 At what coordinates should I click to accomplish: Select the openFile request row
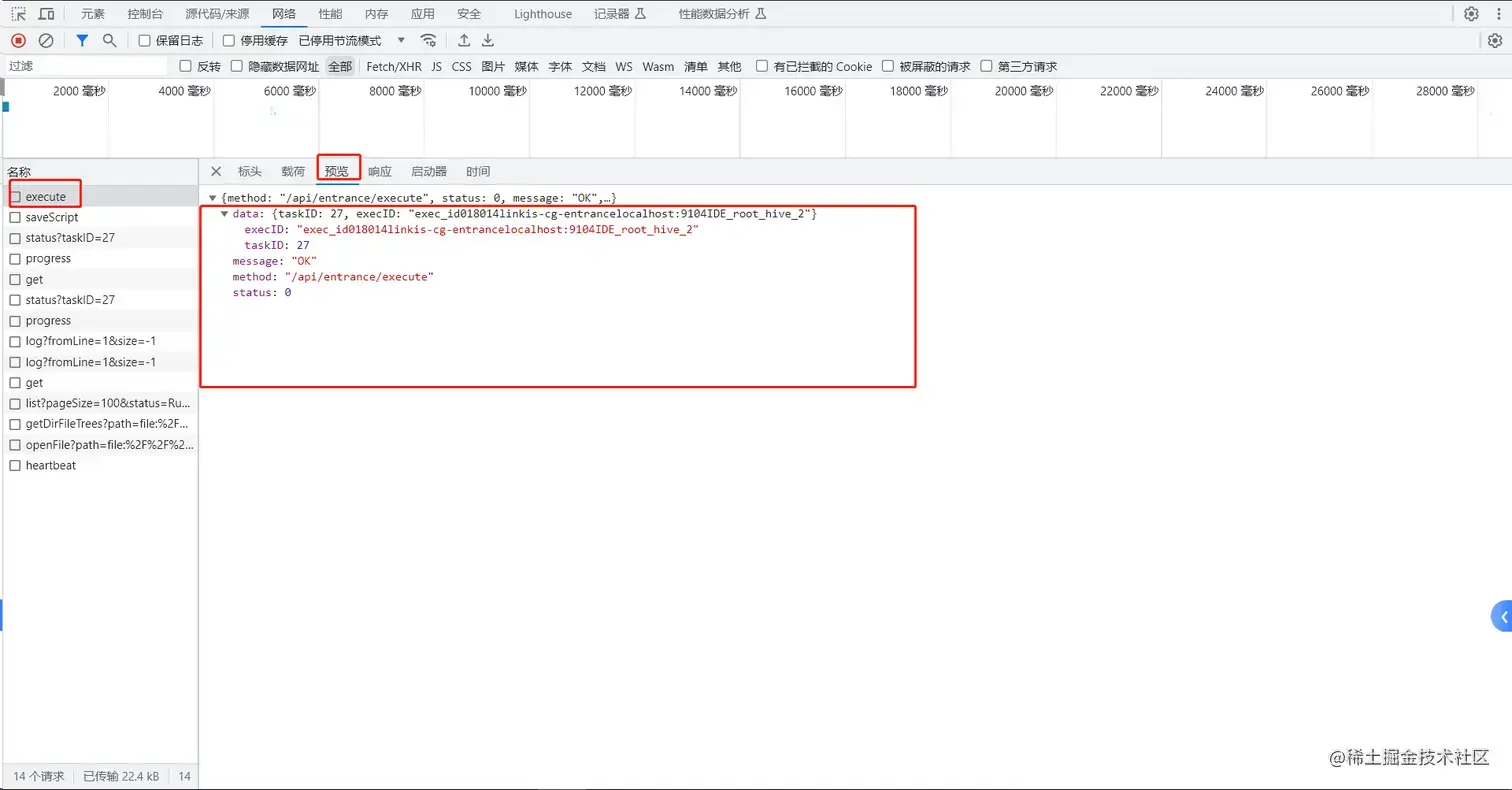(99, 444)
